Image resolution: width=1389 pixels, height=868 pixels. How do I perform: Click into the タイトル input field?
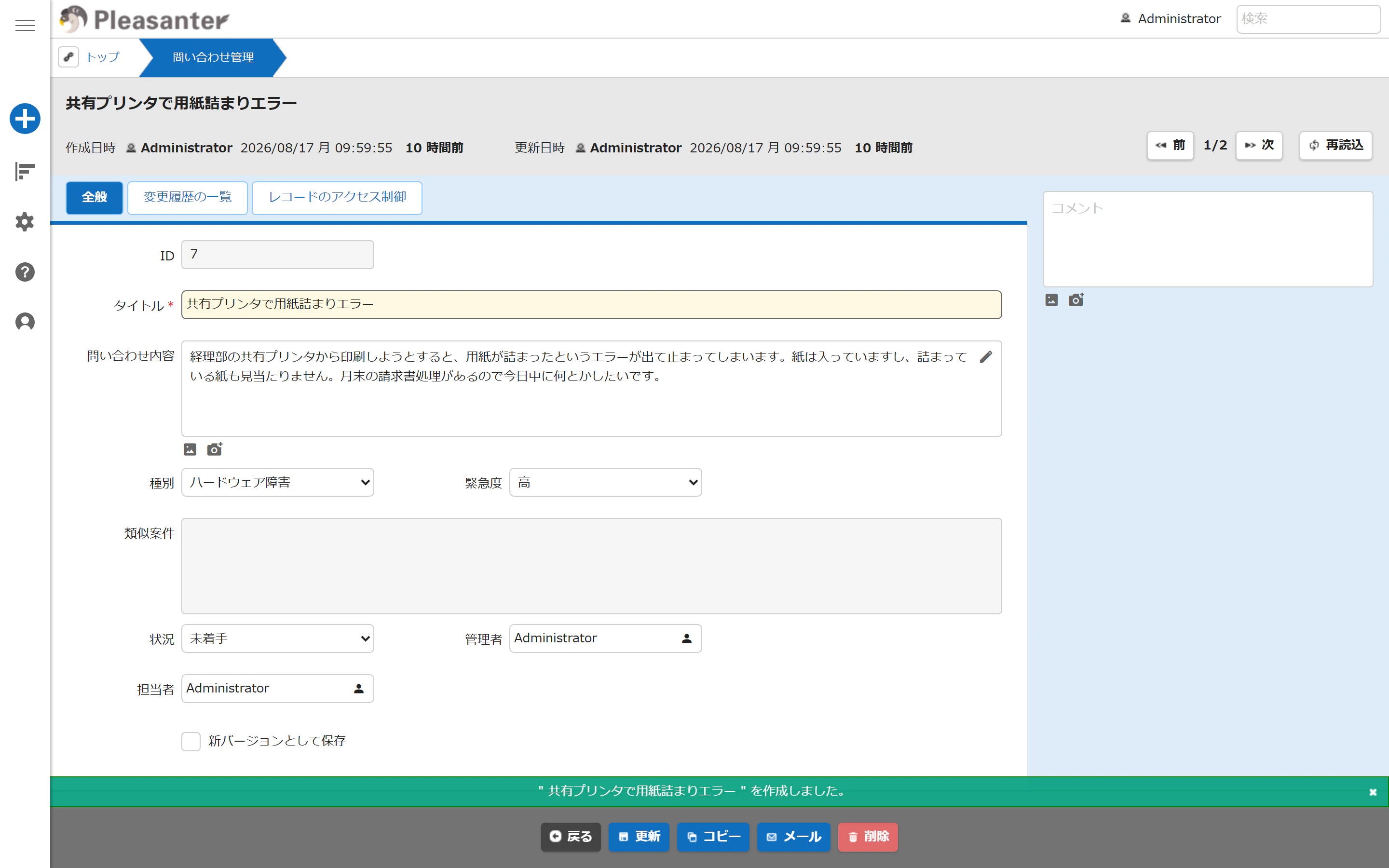pos(592,304)
